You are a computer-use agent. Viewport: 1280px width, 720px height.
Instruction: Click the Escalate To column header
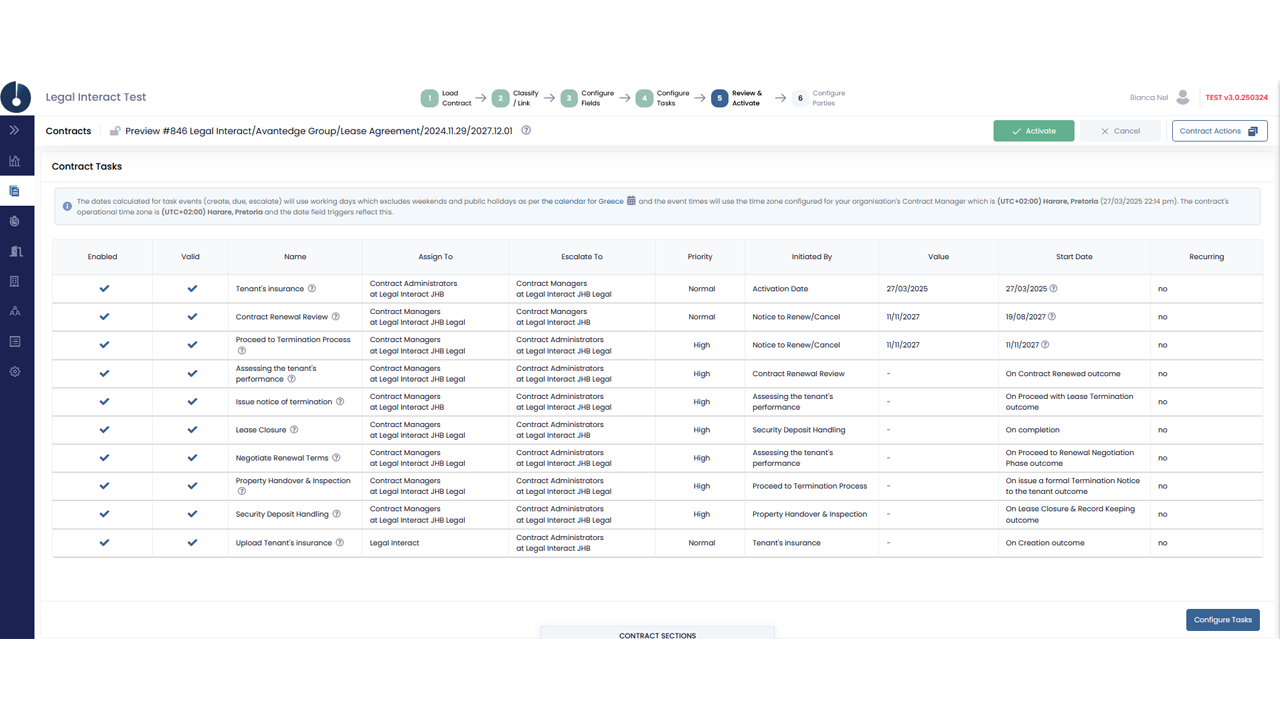click(582, 257)
